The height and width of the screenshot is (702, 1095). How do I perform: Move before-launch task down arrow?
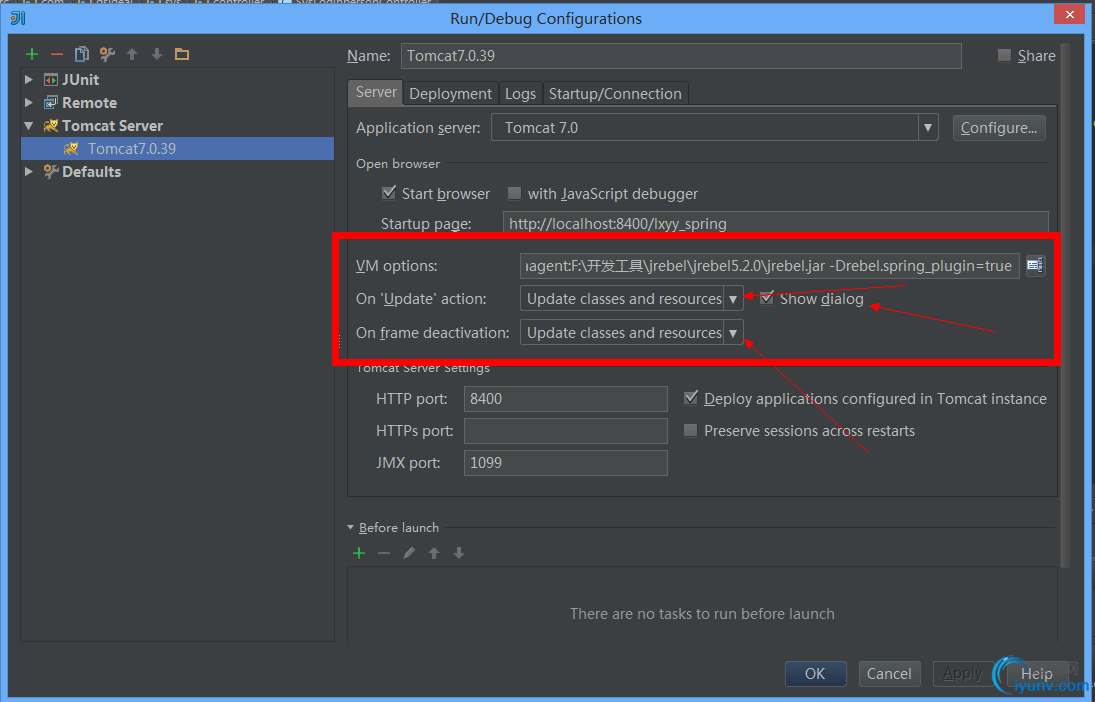click(459, 553)
